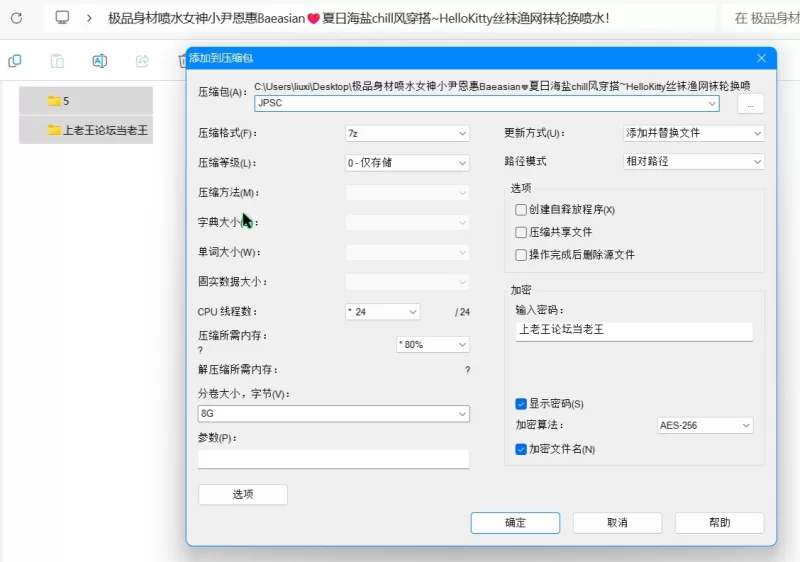
Task: Click the disabled 压缩方法 dropdown
Action: coord(407,193)
